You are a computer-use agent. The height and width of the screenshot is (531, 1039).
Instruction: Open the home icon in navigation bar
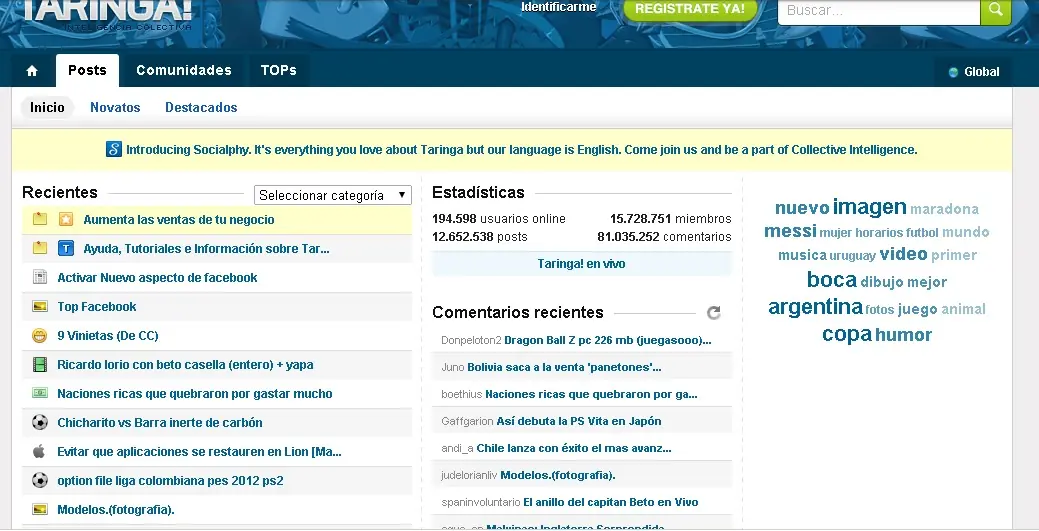click(x=32, y=71)
